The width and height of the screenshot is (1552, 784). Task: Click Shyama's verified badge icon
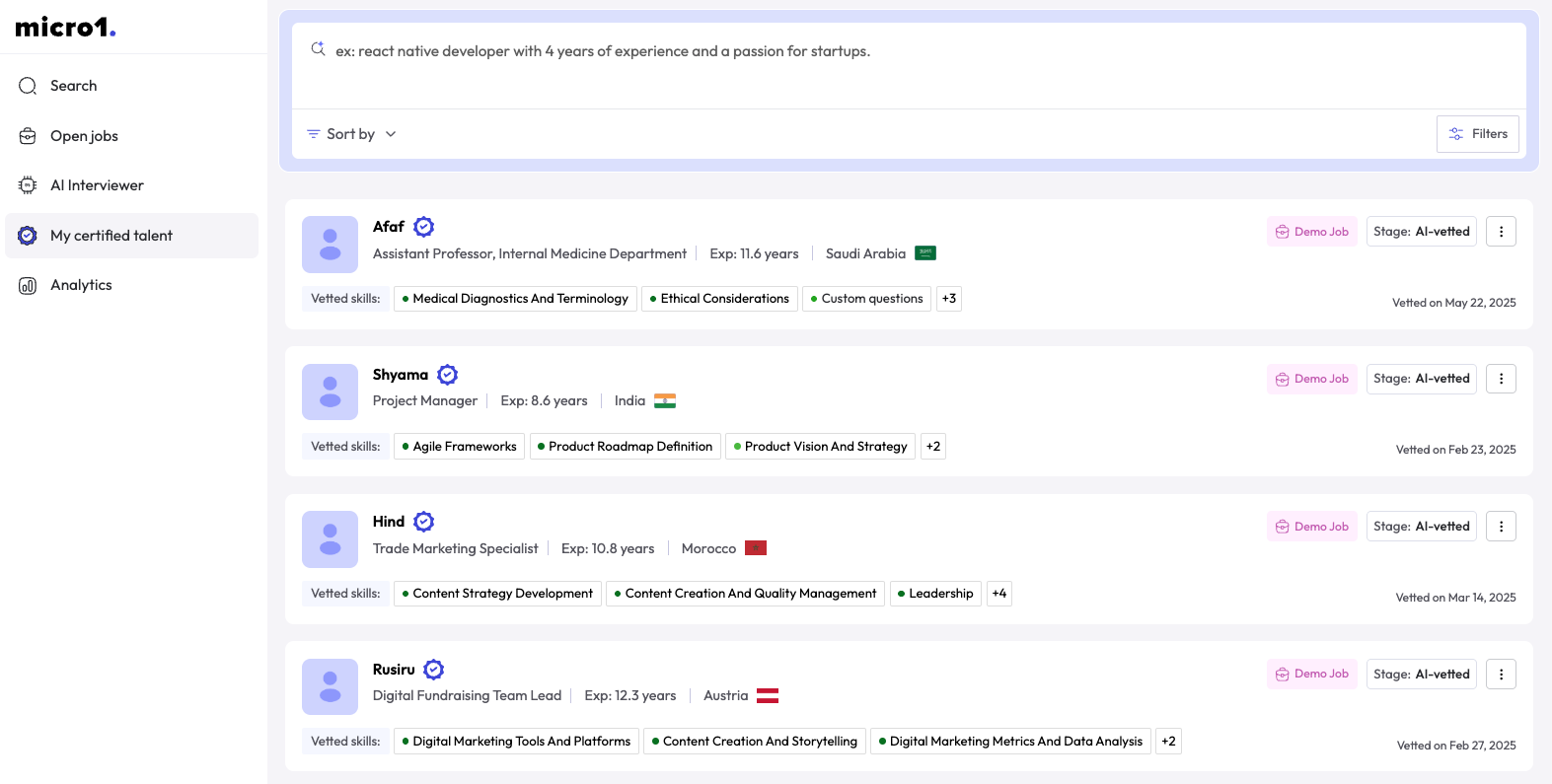pyautogui.click(x=448, y=375)
